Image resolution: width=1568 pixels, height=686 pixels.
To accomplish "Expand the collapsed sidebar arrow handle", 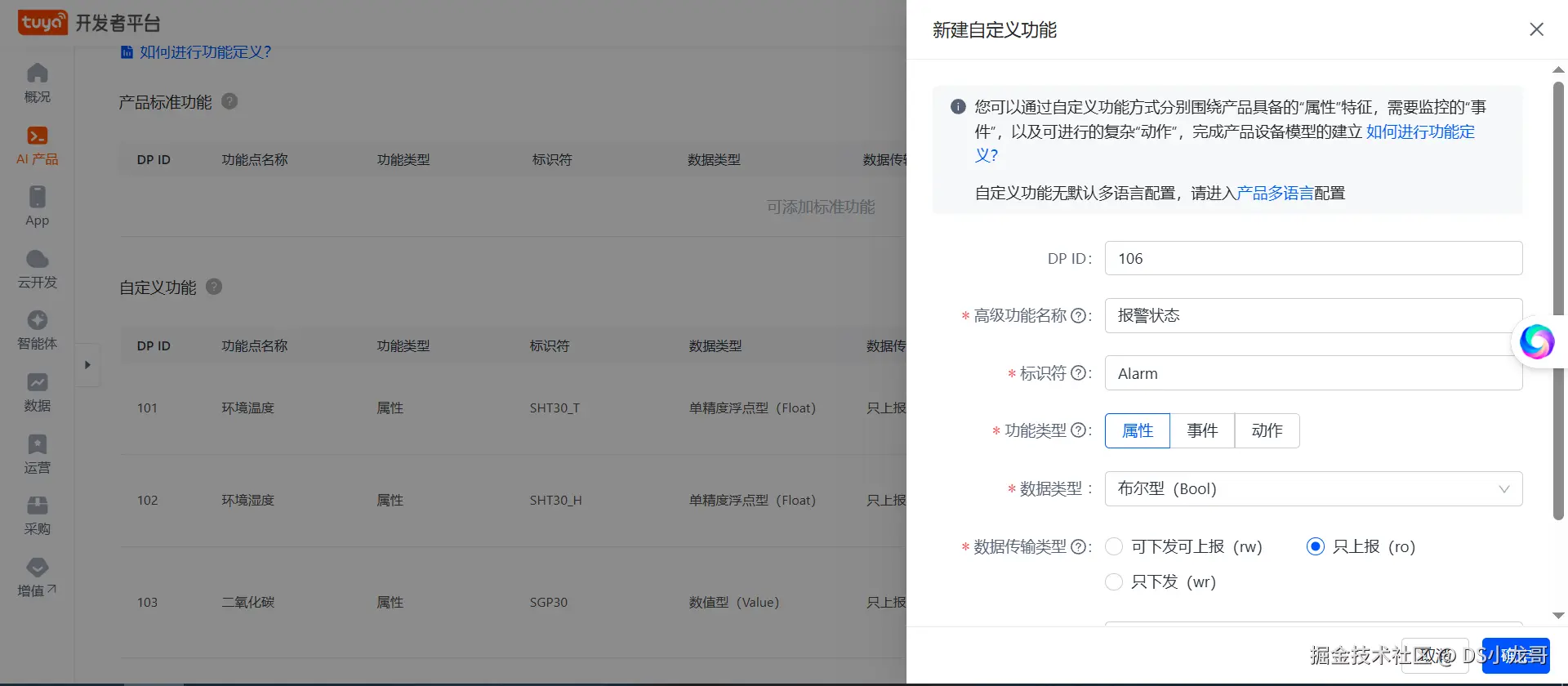I will 87,365.
